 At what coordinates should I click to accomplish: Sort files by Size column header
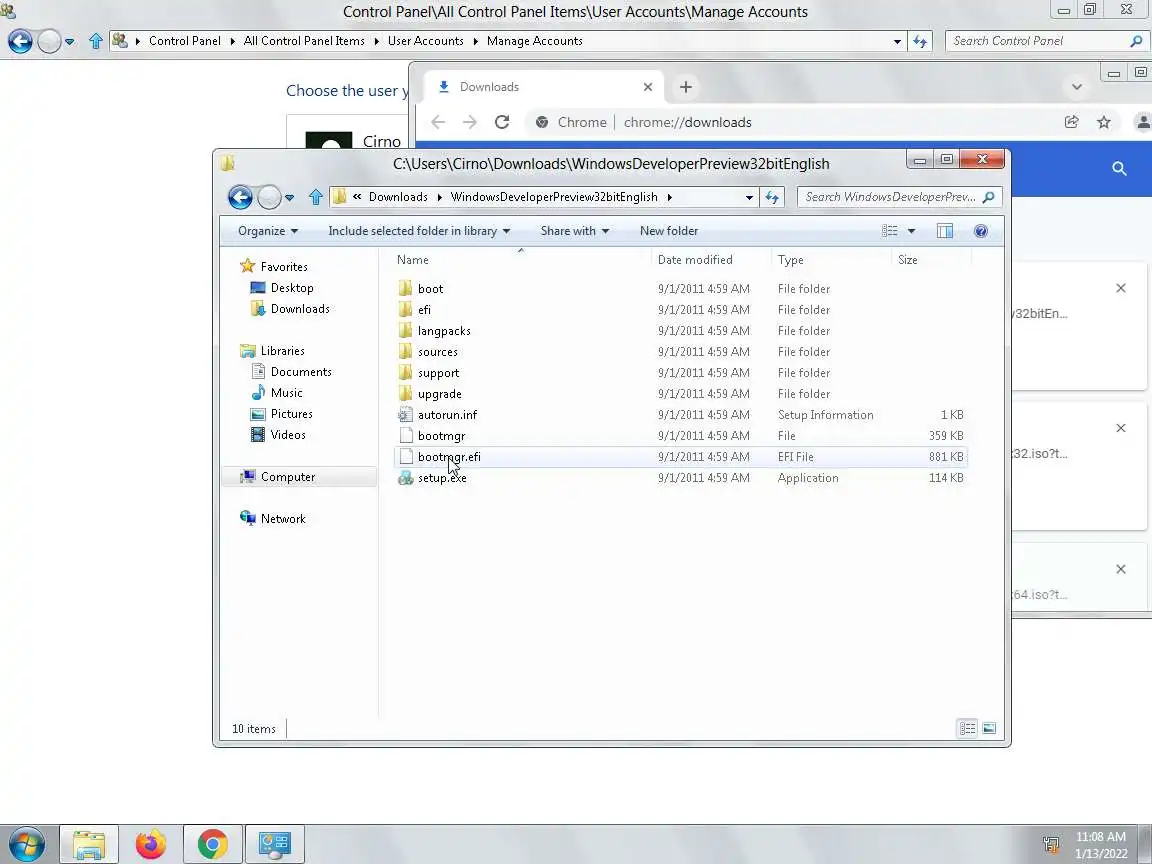[x=931, y=259]
